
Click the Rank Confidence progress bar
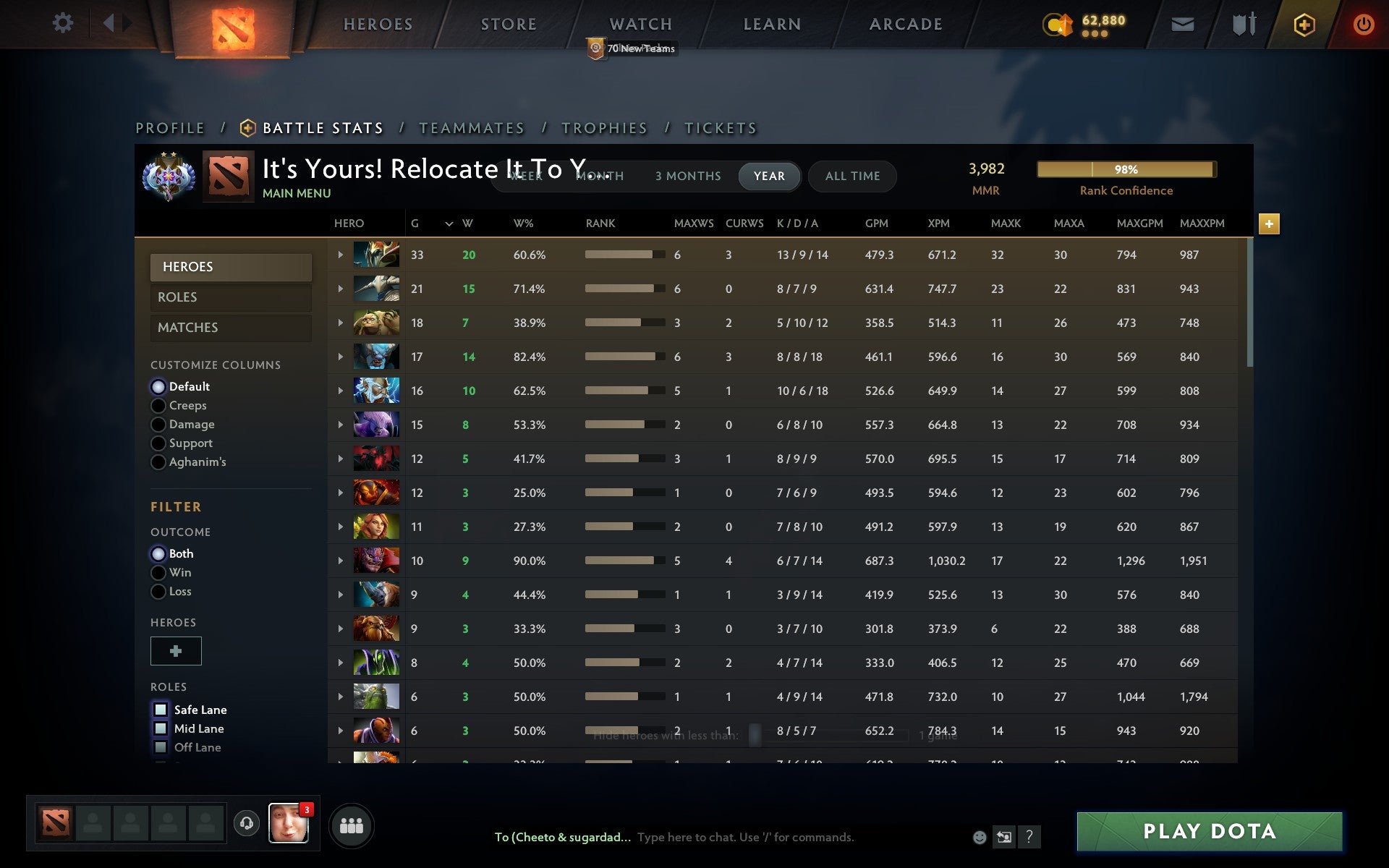click(1126, 169)
